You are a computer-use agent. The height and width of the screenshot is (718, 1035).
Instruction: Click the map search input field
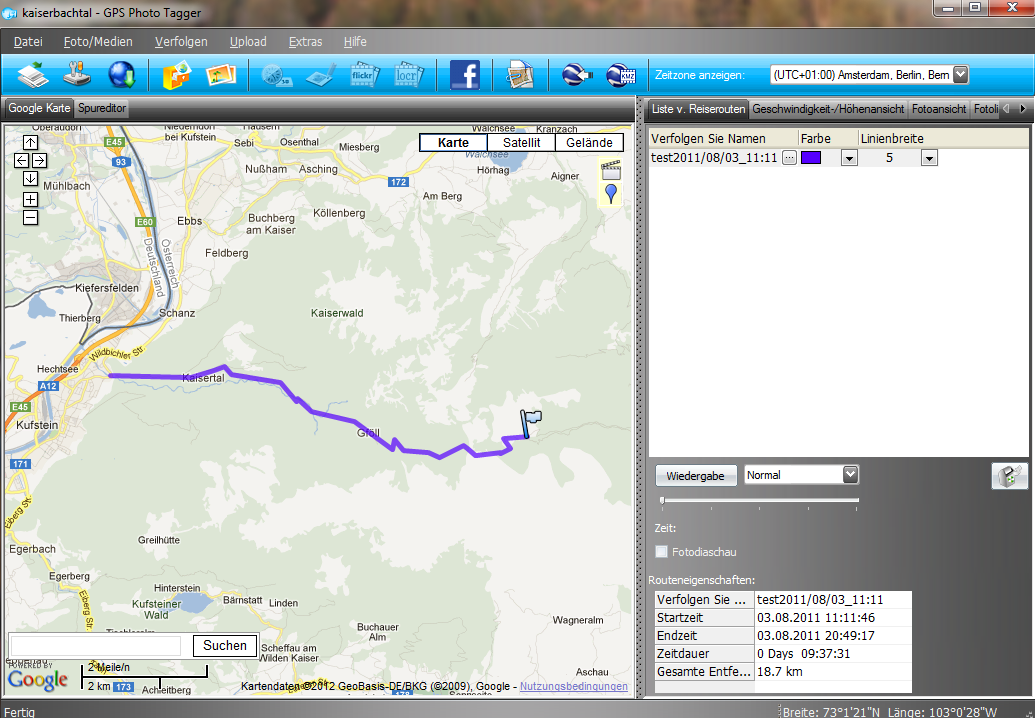click(96, 646)
